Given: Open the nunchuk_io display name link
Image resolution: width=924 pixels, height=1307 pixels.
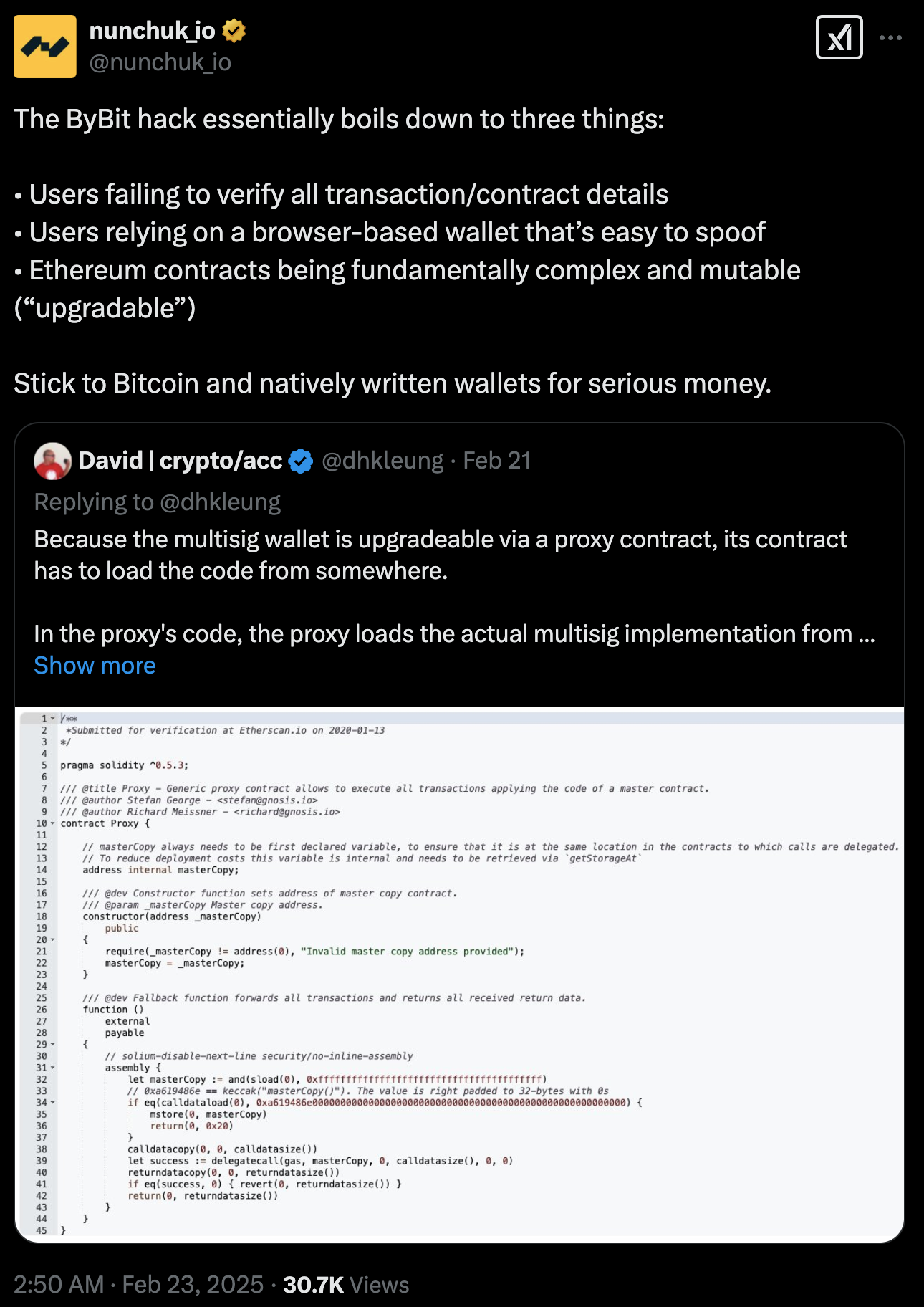Looking at the screenshot, I should 152,31.
